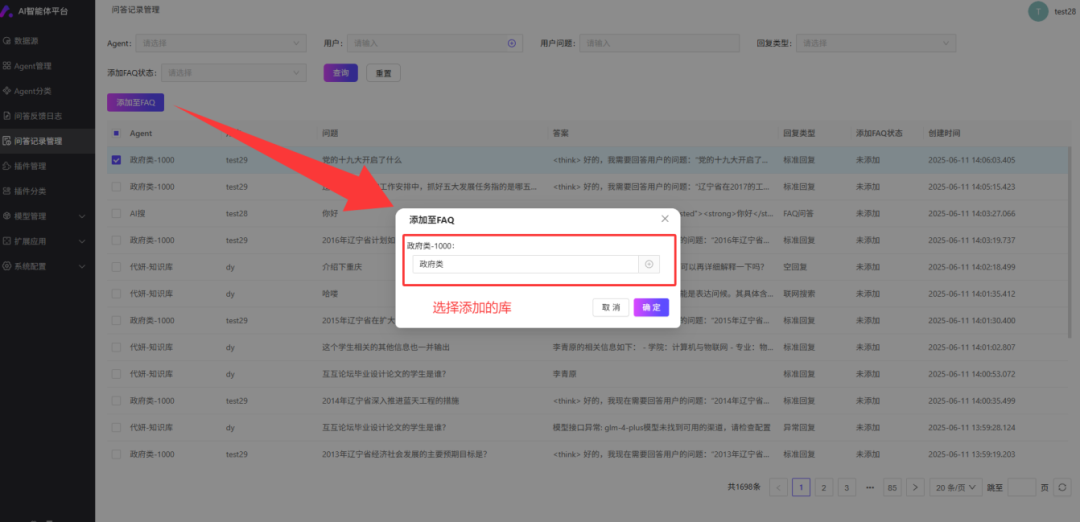This screenshot has width=1080, height=522.
Task: Click the user avatar icon
Action: pos(1038,11)
